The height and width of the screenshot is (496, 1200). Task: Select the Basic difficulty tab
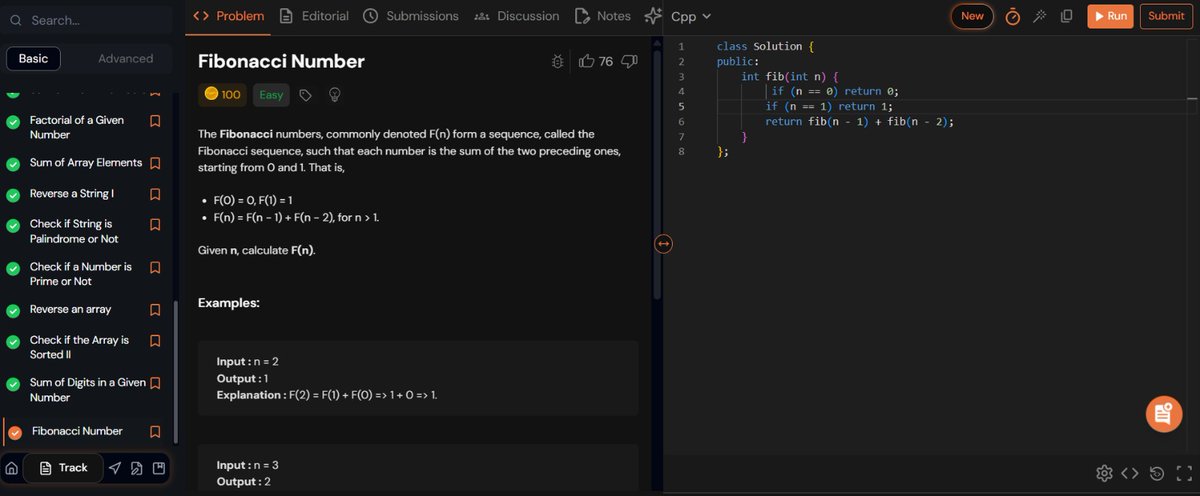click(33, 59)
